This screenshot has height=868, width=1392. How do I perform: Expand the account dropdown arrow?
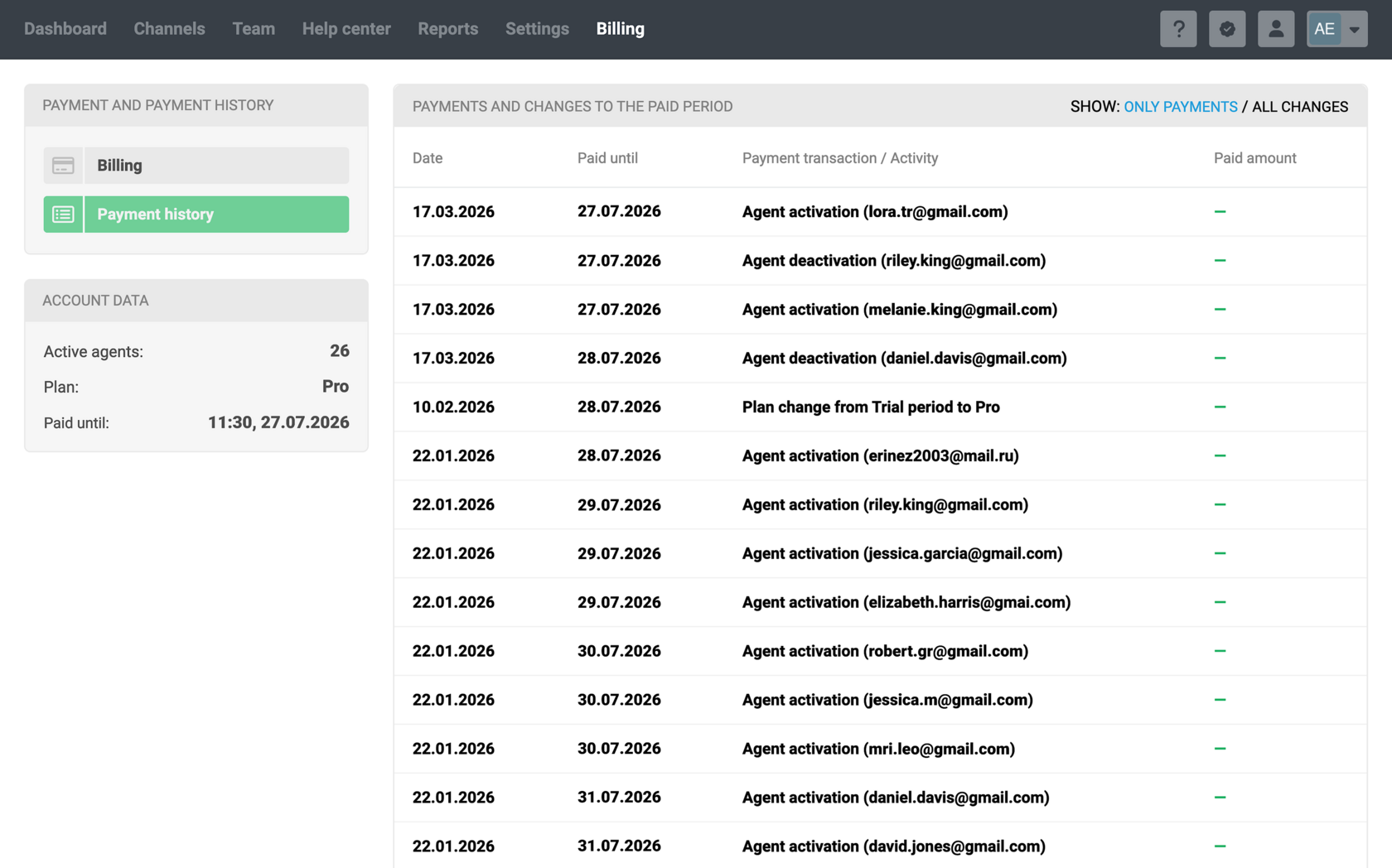(1354, 29)
